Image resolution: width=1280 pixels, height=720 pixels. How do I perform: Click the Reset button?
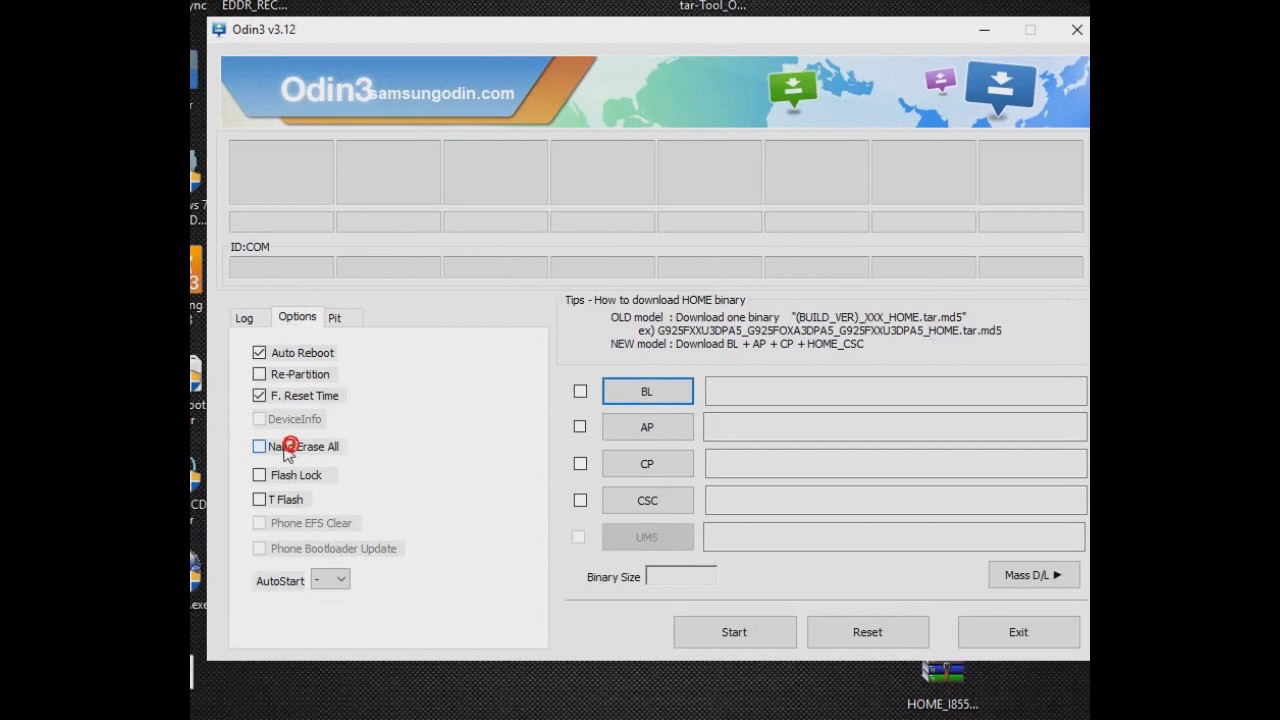coord(868,632)
